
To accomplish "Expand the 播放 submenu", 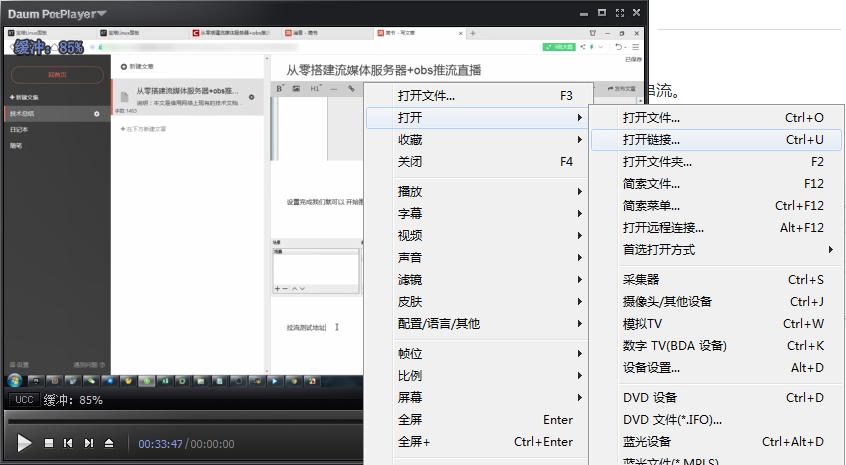I will click(477, 192).
